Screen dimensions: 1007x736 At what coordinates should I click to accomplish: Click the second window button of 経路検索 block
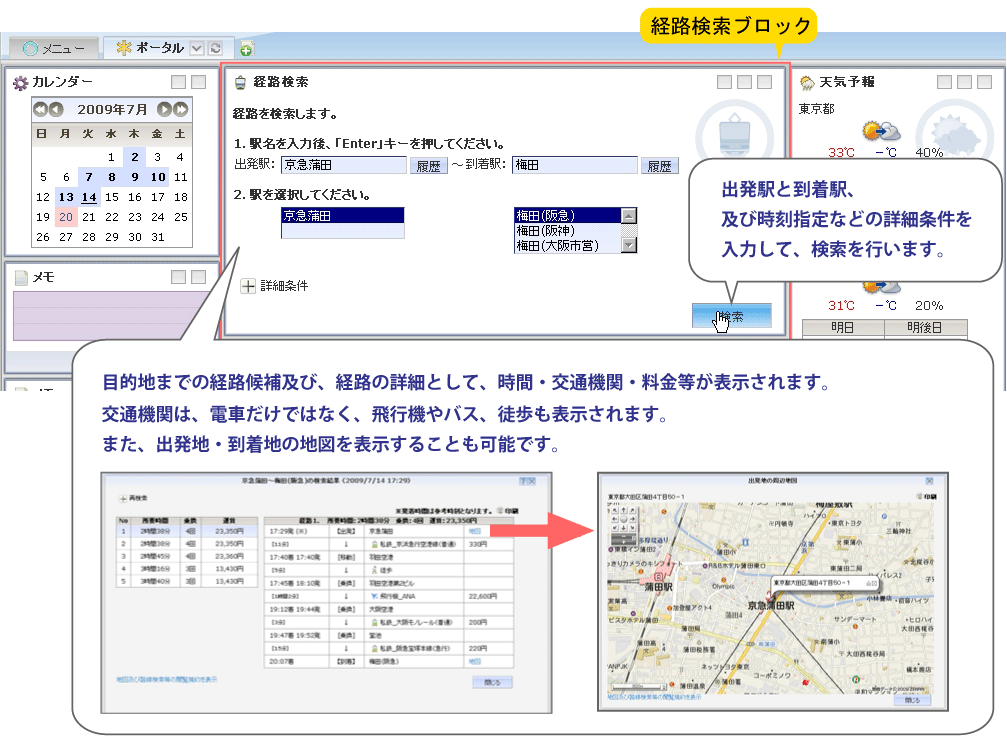tap(744, 82)
